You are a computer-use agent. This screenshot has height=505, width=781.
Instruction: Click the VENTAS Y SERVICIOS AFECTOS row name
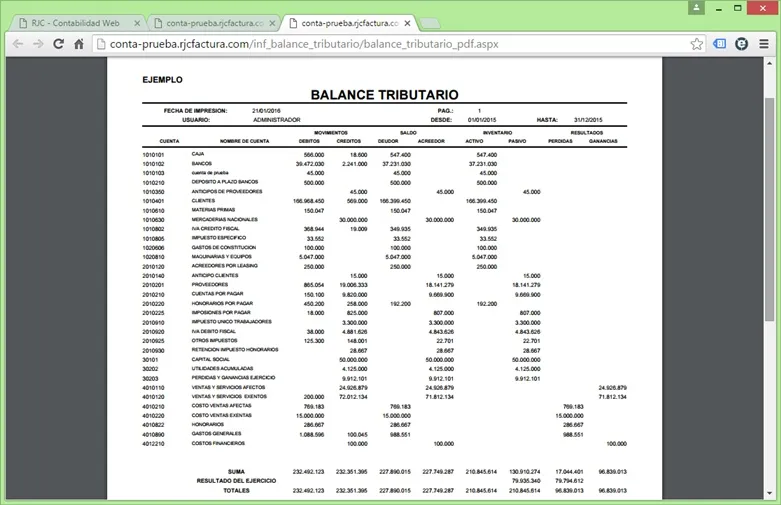point(228,387)
